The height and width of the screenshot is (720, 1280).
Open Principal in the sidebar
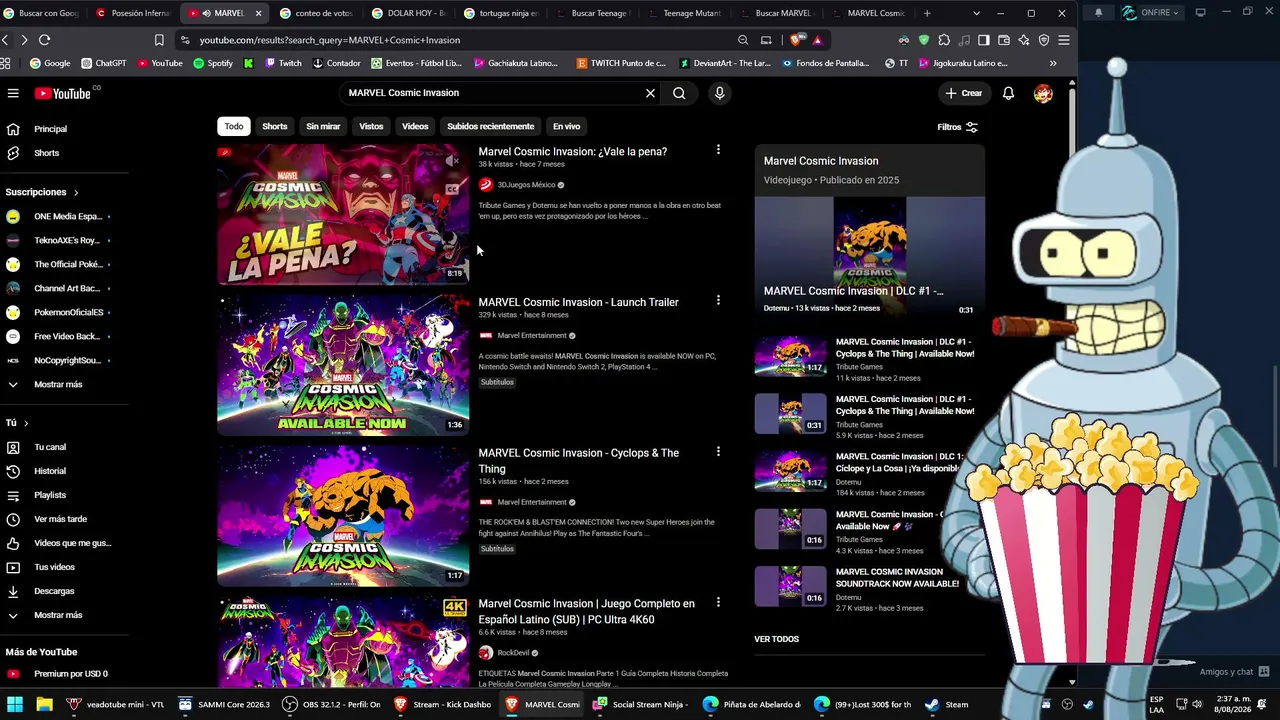click(x=50, y=129)
